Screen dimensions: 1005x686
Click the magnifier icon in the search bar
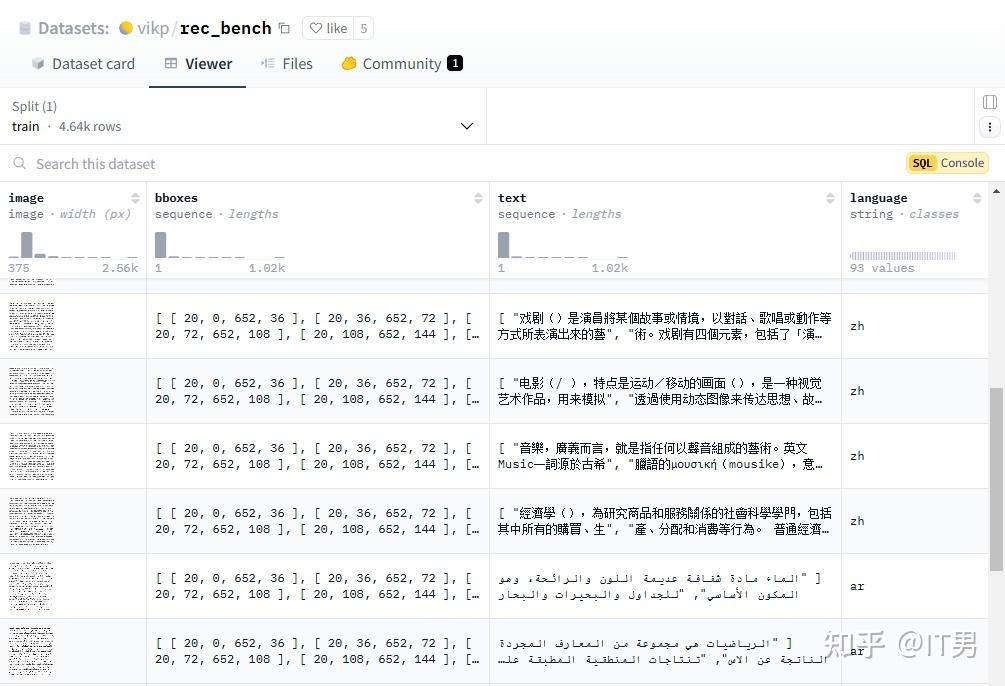click(20, 164)
